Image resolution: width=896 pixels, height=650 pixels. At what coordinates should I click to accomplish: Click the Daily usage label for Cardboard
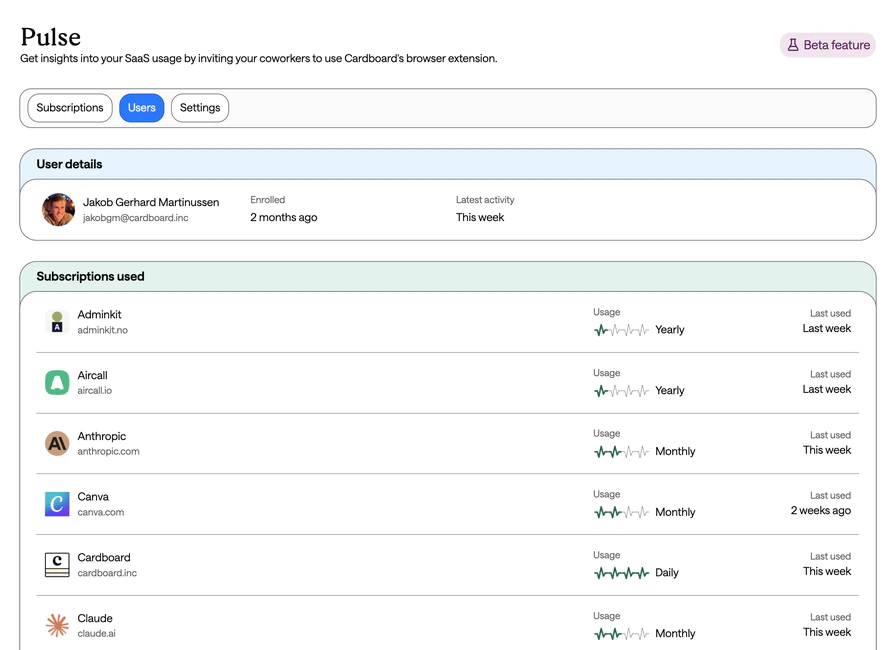tap(667, 573)
